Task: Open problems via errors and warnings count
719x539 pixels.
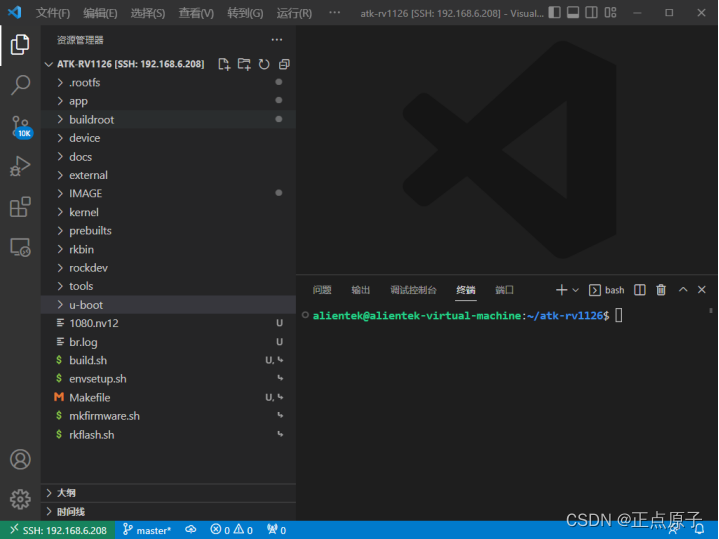Action: coord(232,530)
